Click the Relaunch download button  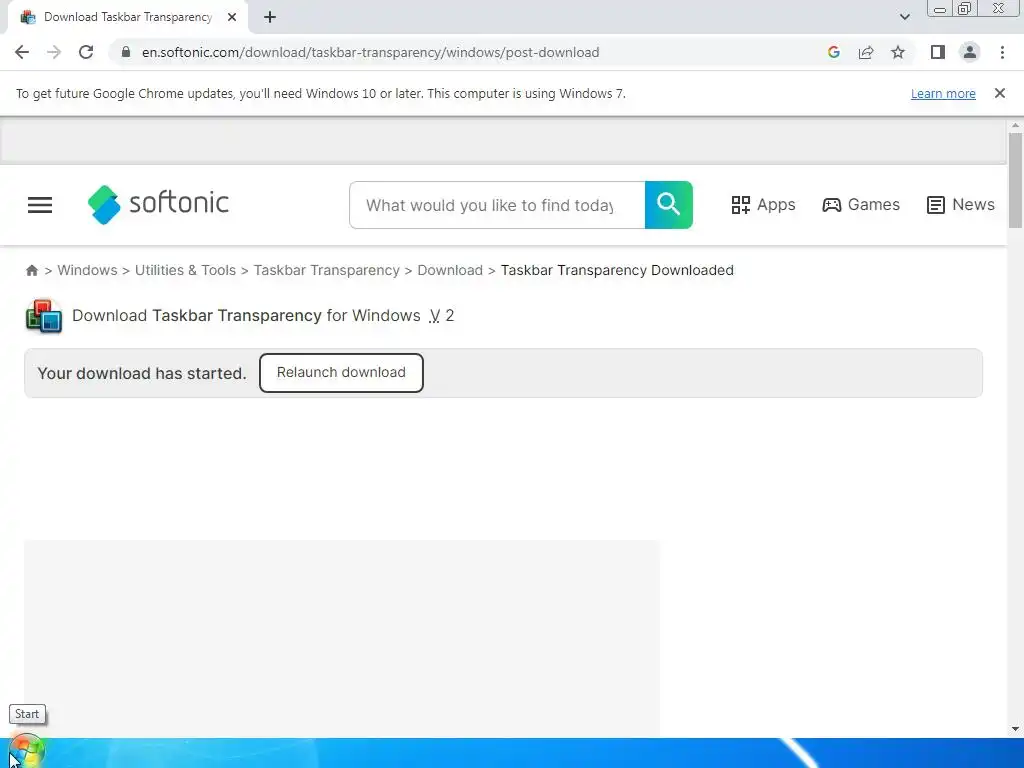click(341, 373)
